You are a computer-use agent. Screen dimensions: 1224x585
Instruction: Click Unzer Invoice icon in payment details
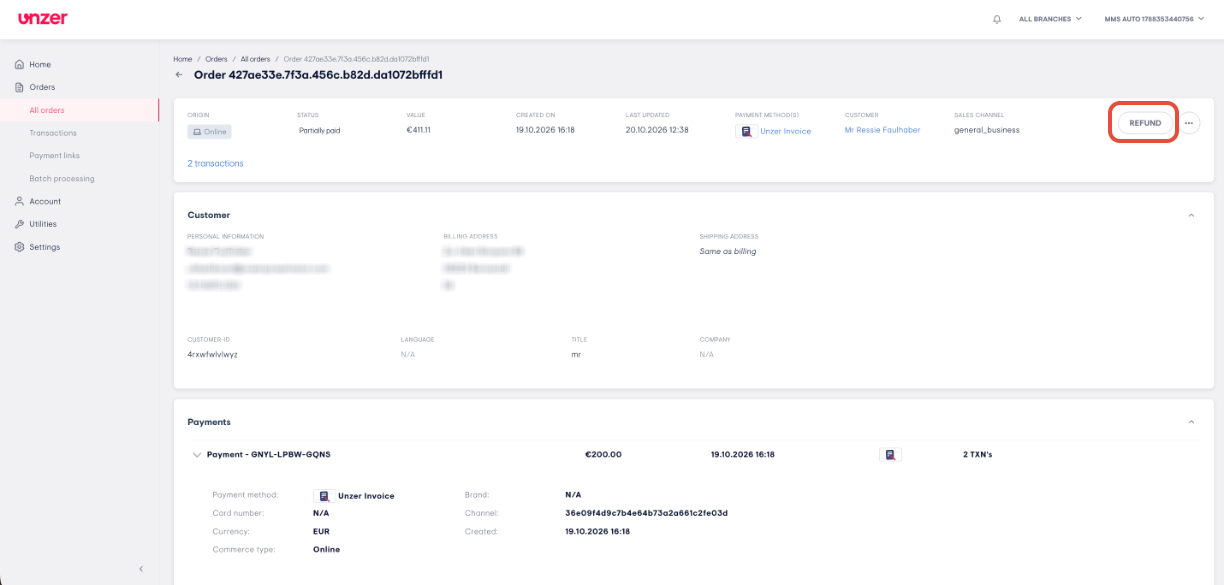[323, 496]
